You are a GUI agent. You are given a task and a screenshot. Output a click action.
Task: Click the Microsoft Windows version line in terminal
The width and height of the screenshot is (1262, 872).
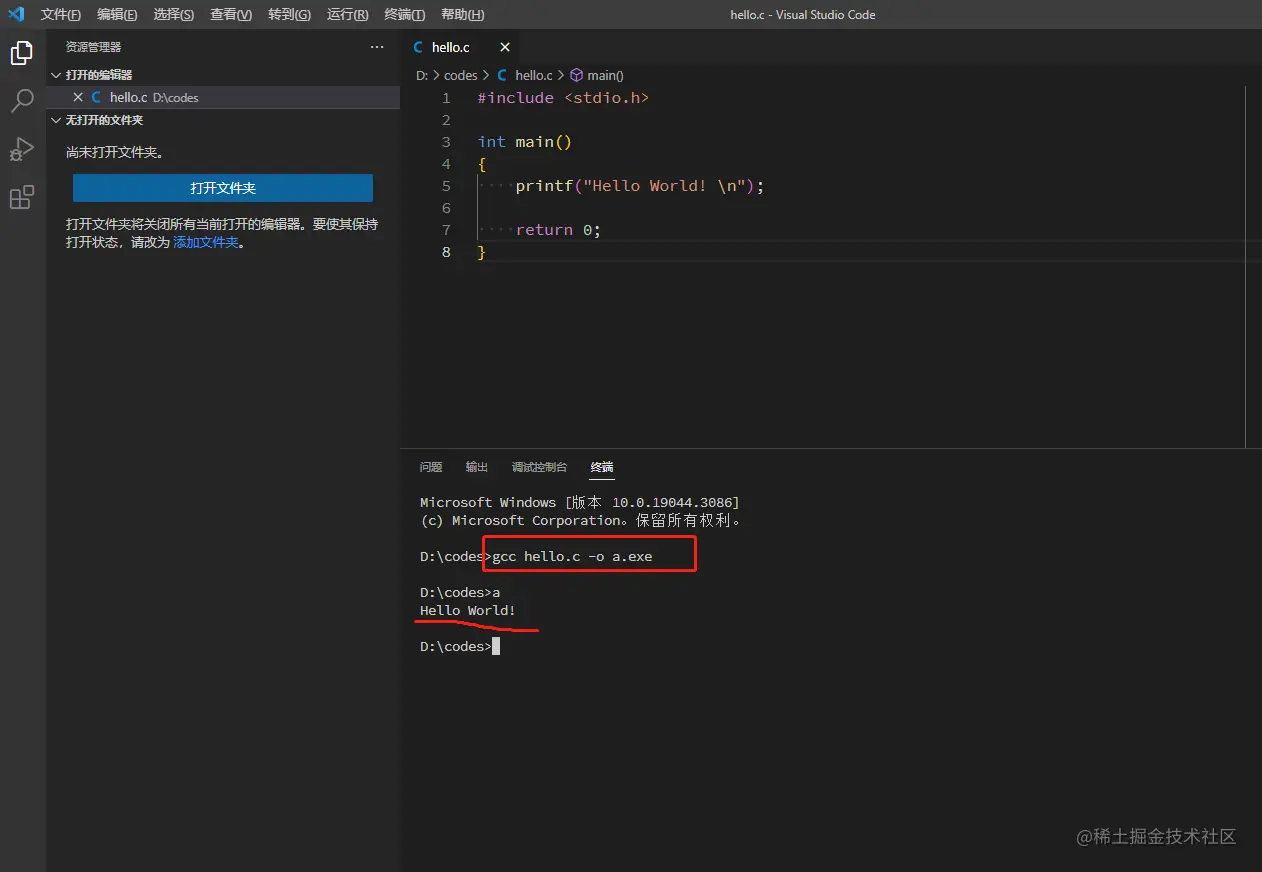580,502
